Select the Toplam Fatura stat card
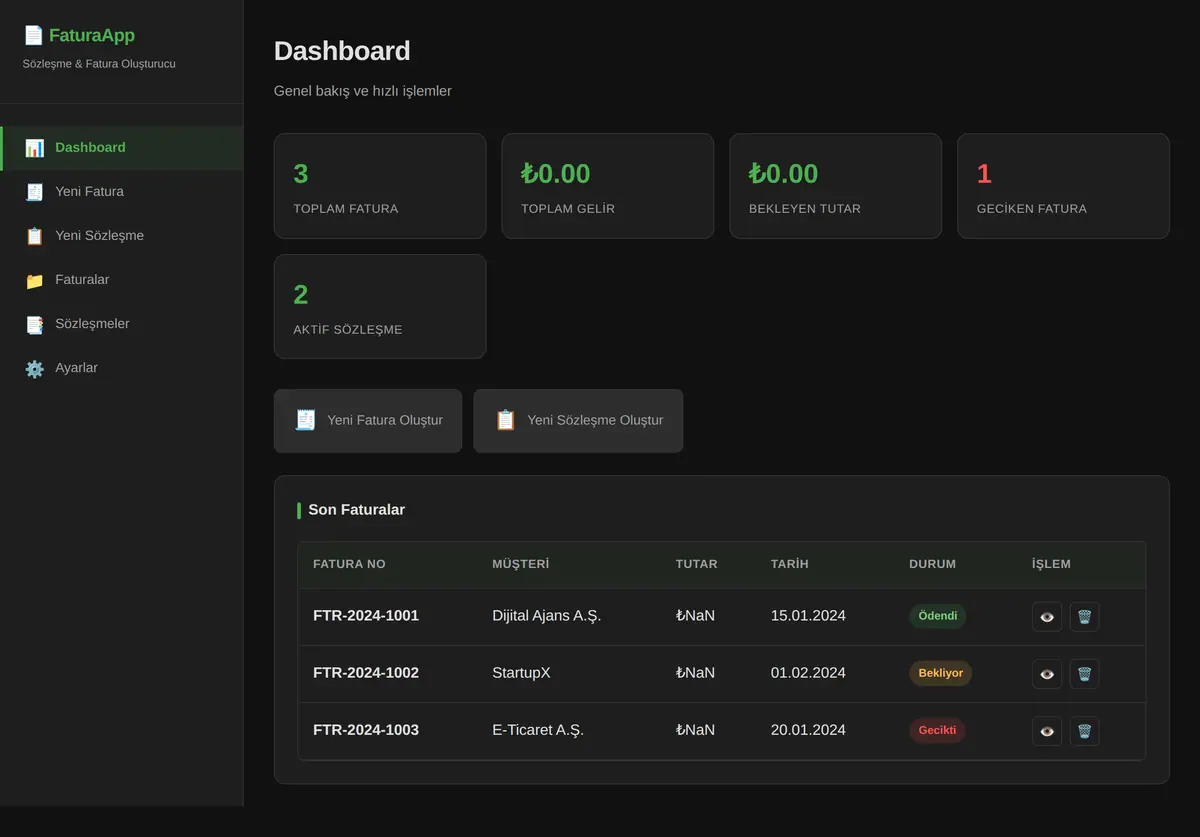Image resolution: width=1200 pixels, height=837 pixels. tap(380, 186)
